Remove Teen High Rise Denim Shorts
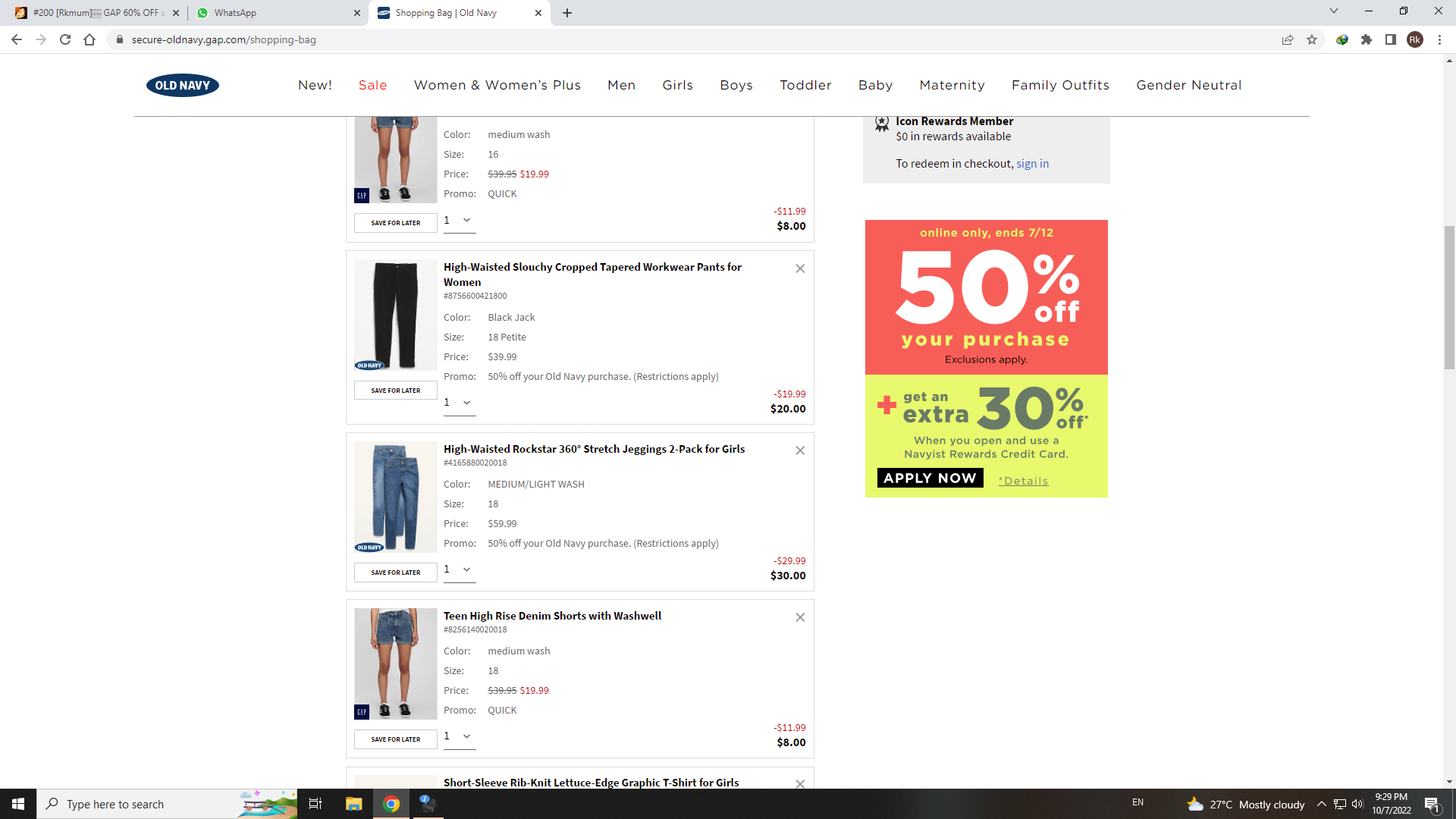Image resolution: width=1456 pixels, height=819 pixels. tap(800, 617)
